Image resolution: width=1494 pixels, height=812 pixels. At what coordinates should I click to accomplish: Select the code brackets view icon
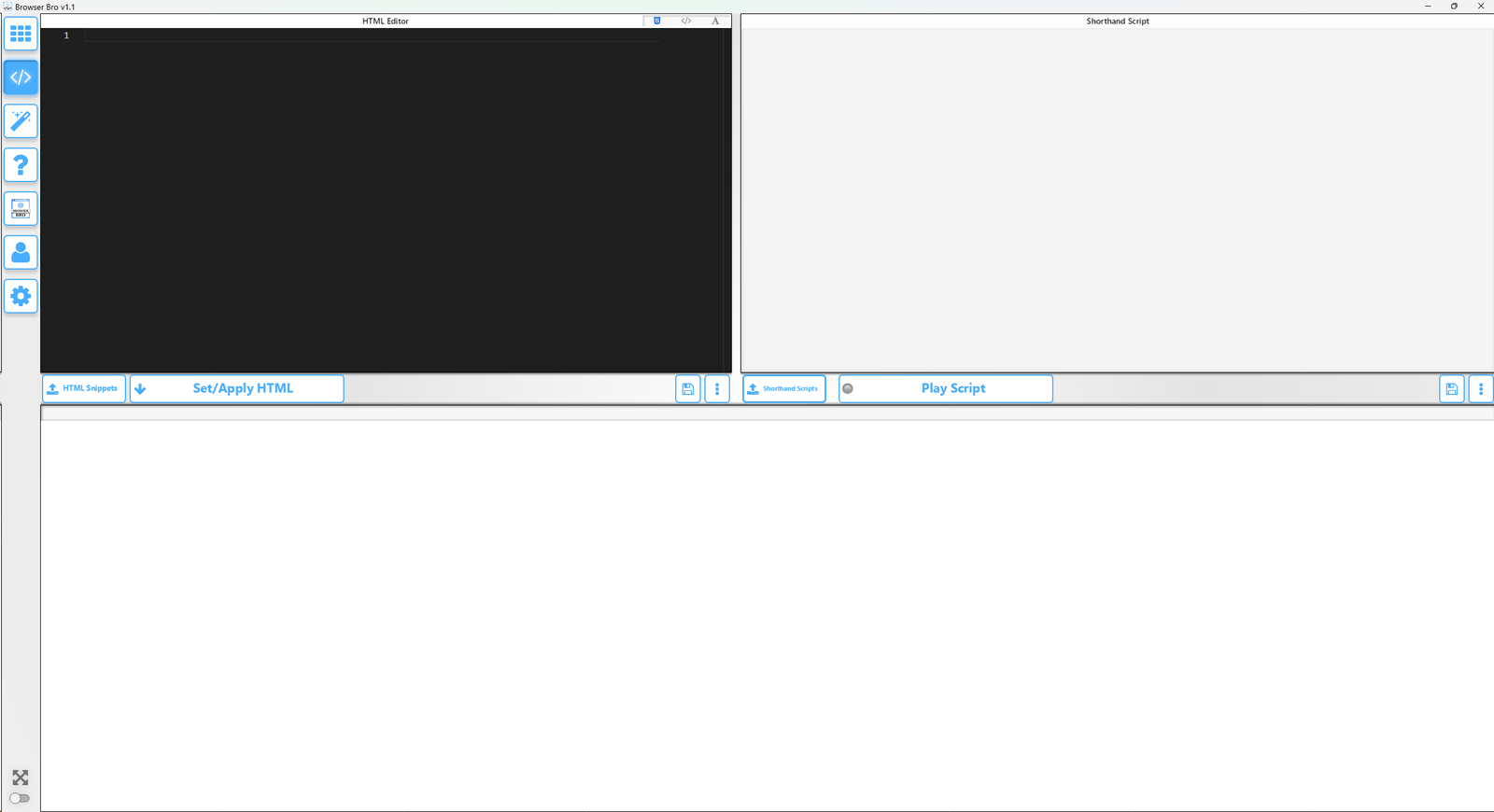coord(686,21)
